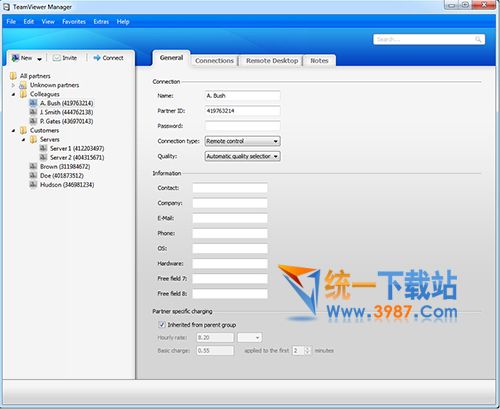This screenshot has height=409, width=500.
Task: Select Hudson (346981234) entry
Action: pos(67,184)
